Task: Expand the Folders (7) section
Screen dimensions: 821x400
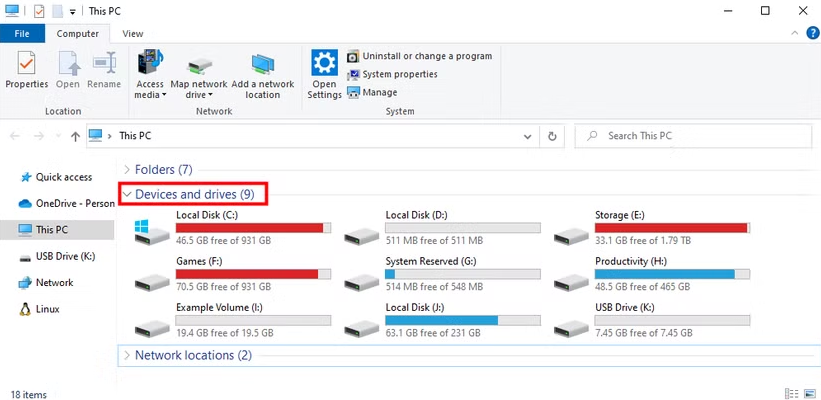Action: tap(126, 170)
